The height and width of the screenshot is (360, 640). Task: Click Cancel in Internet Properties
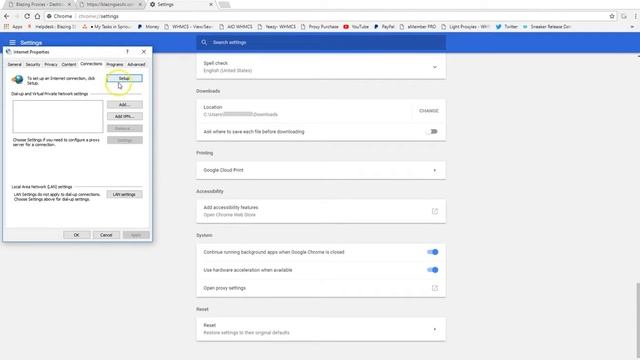106,235
